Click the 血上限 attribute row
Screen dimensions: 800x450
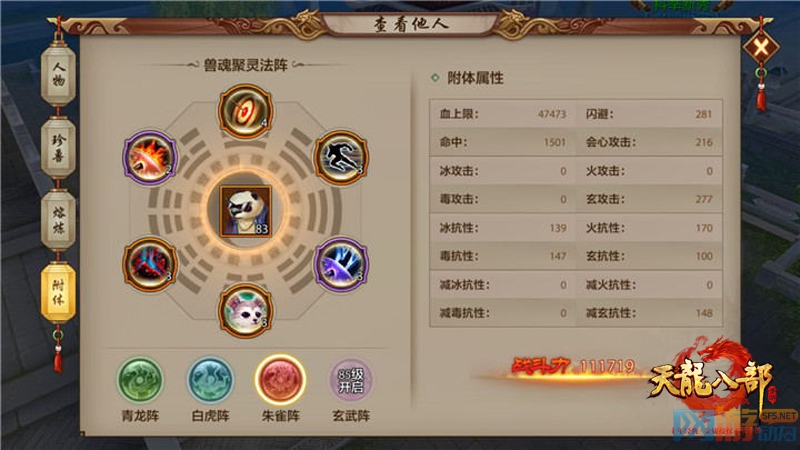pyautogui.click(x=503, y=114)
